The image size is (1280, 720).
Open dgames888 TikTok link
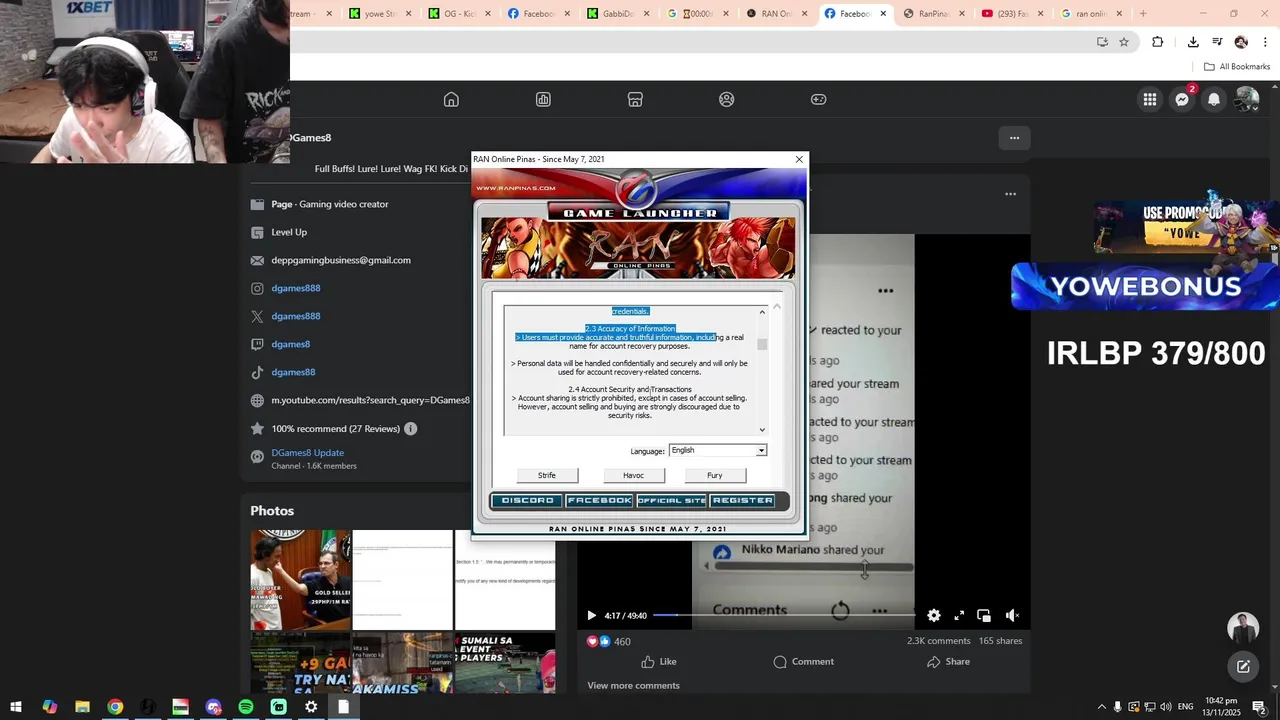[x=293, y=372]
